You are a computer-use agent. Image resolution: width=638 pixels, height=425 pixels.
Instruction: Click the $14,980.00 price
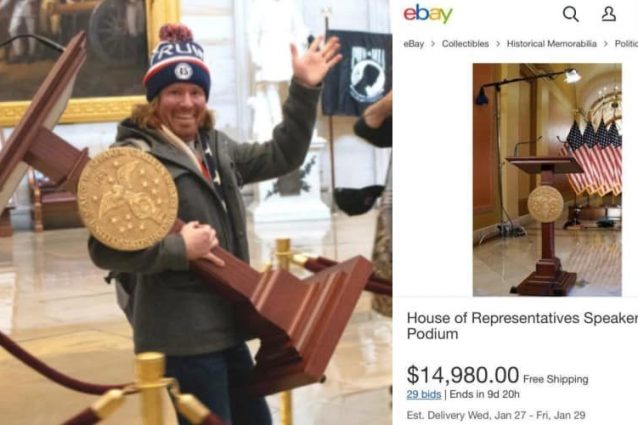click(x=463, y=375)
